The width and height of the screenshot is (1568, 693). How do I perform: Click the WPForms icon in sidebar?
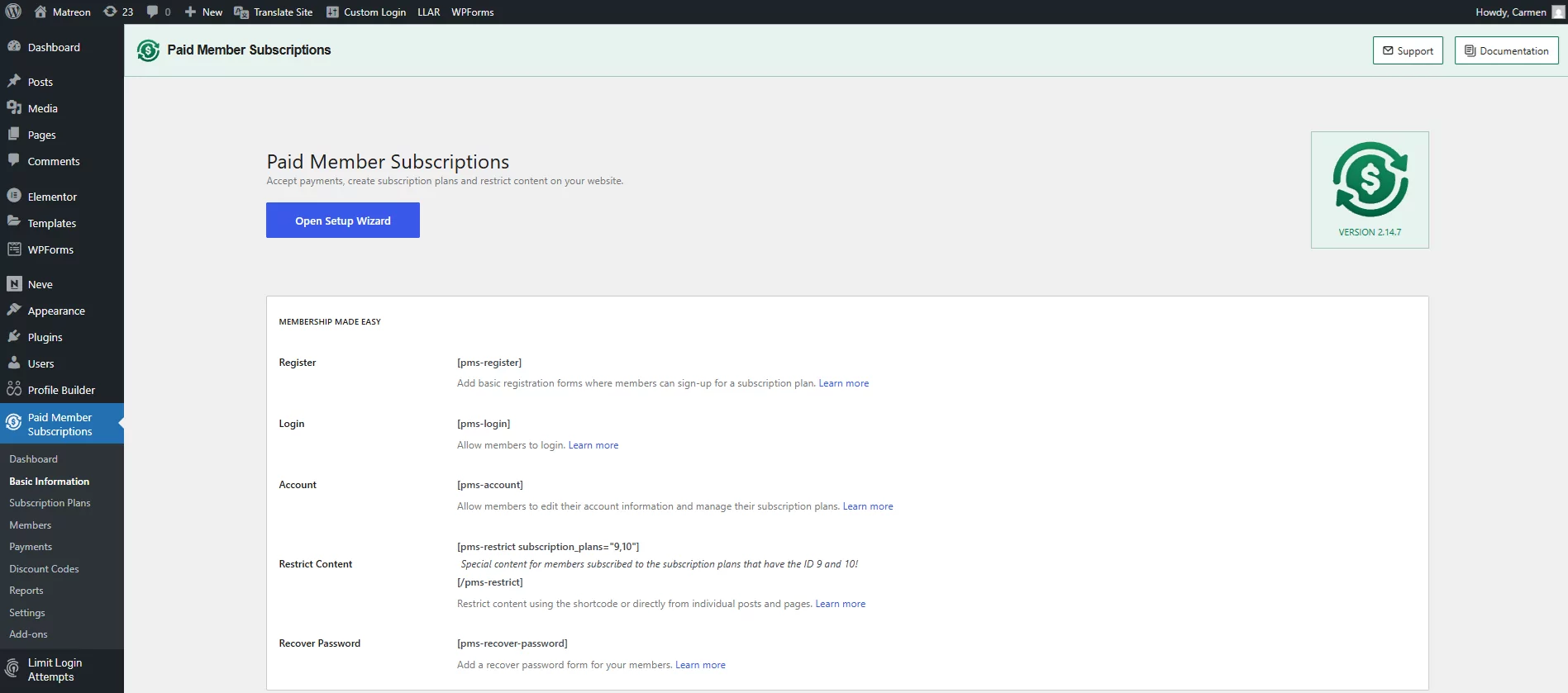tap(14, 249)
